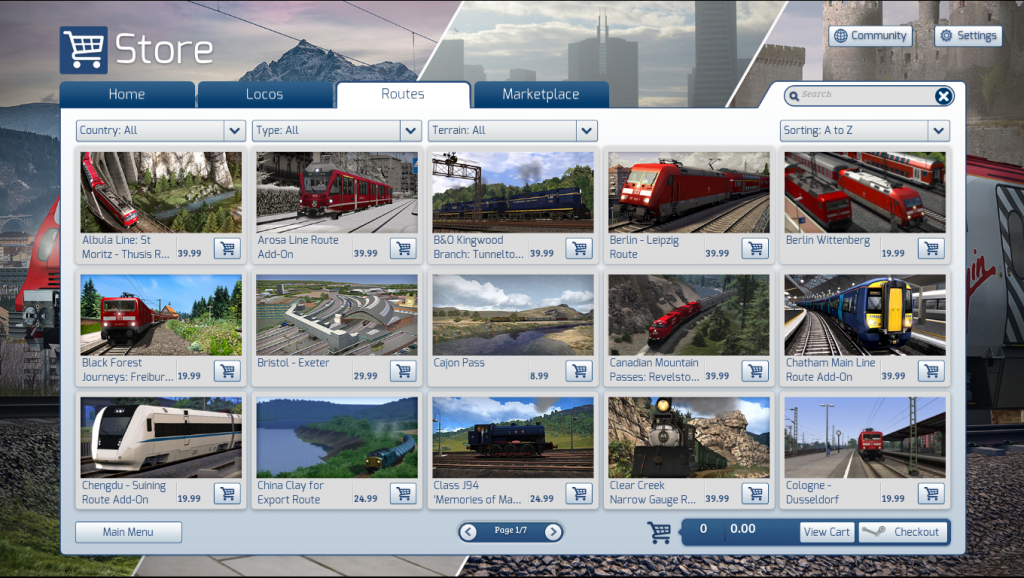Go to next page with right arrow

(553, 531)
